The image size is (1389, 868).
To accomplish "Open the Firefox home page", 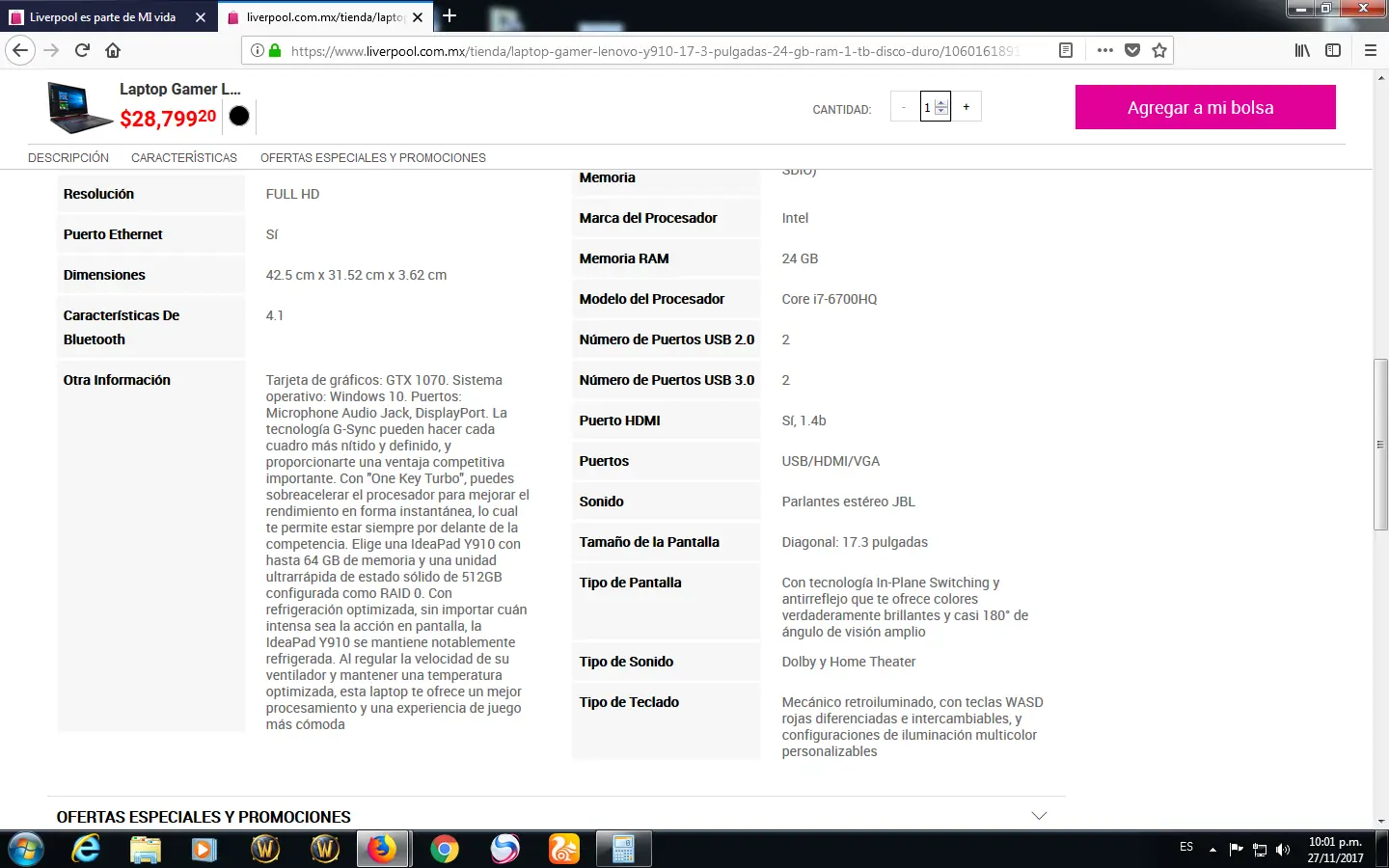I will pos(113,50).
